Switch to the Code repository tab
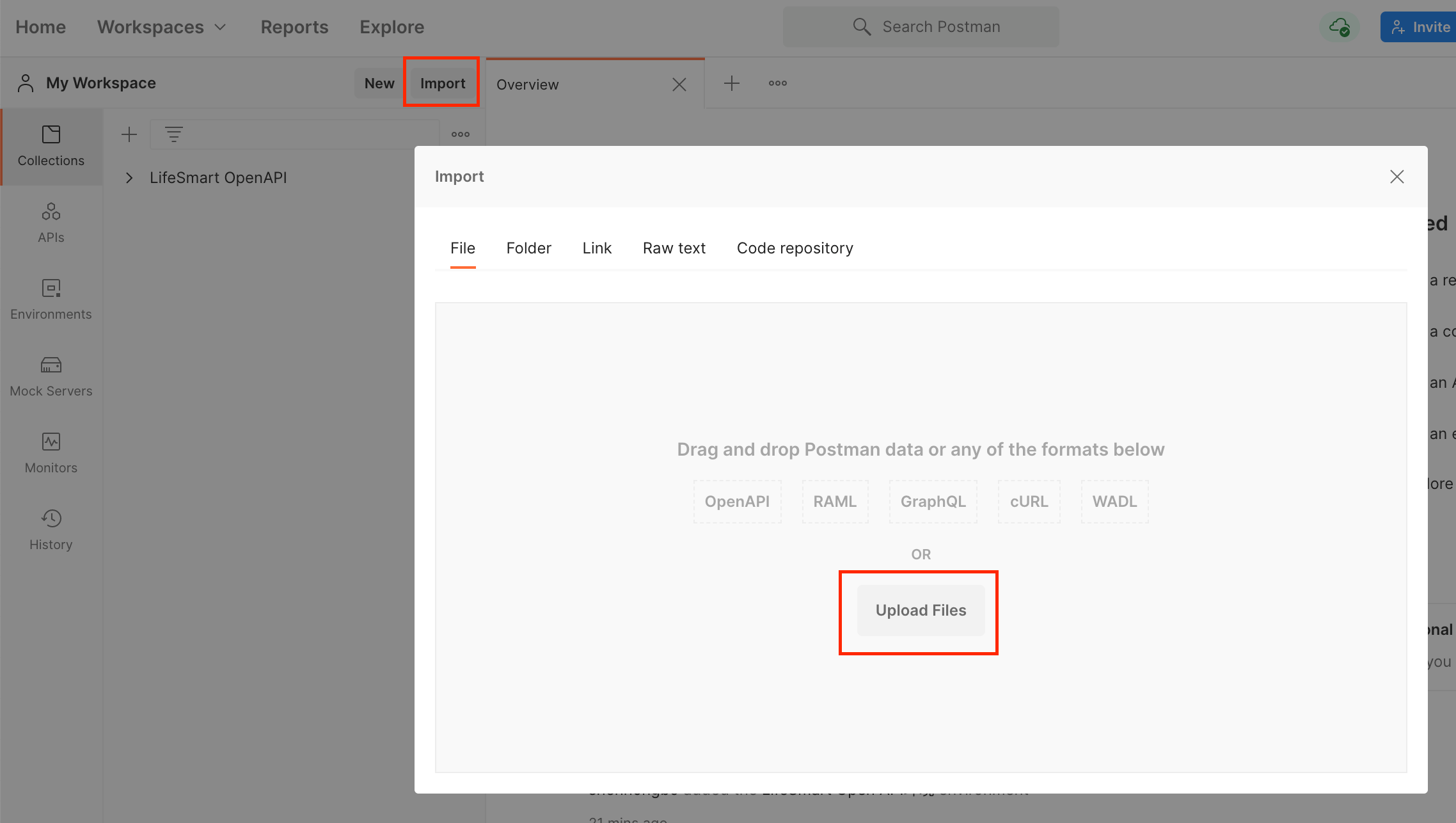 (795, 248)
